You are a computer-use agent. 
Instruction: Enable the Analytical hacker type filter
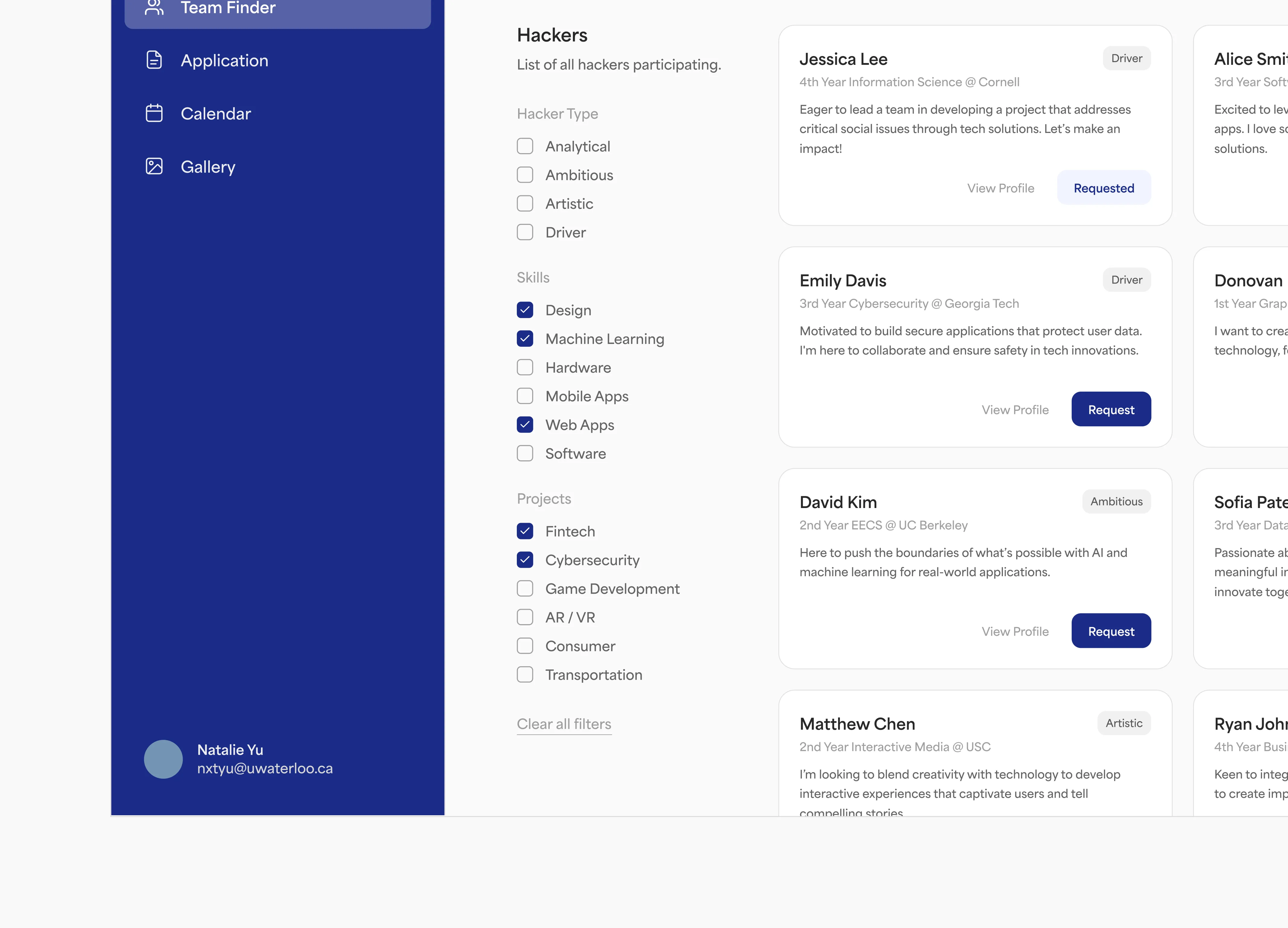pyautogui.click(x=525, y=146)
